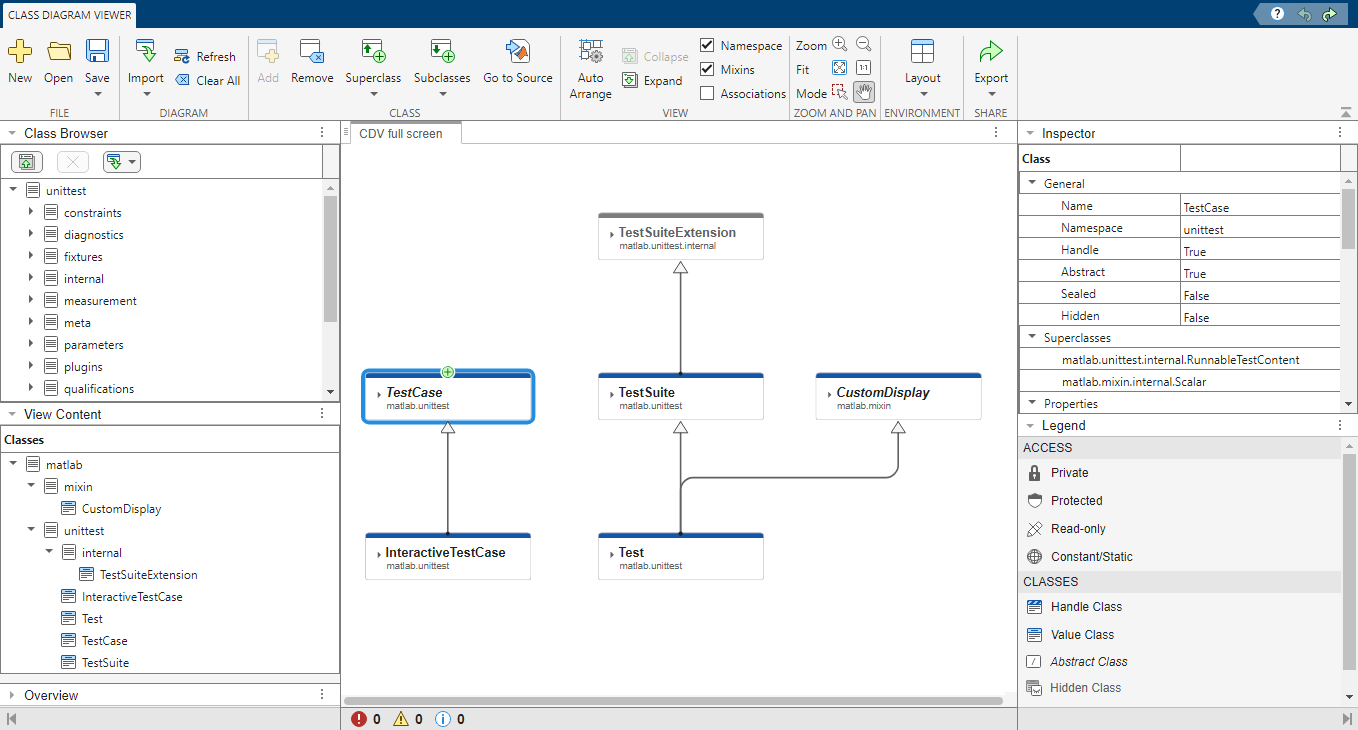Open the Inspector panel options menu
Viewport: 1358px width, 730px height.
pos(1339,133)
